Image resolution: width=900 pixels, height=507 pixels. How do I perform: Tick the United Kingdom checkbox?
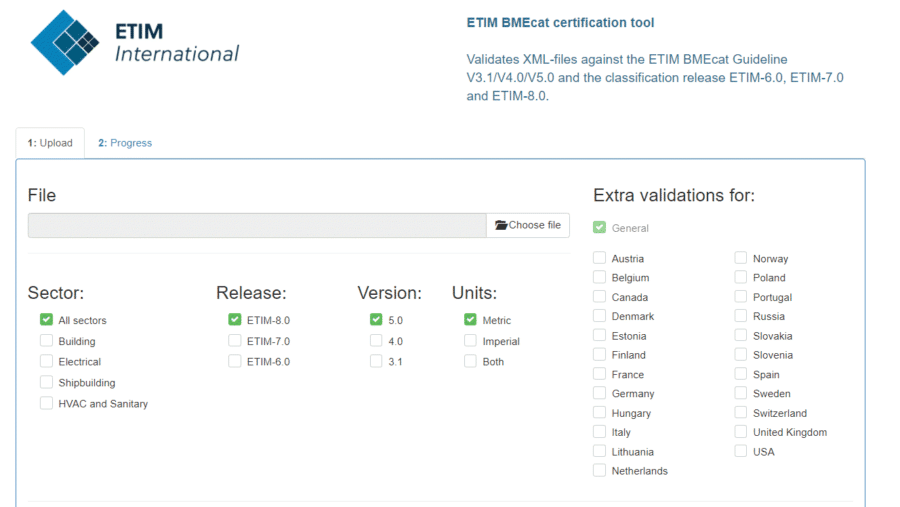point(741,432)
